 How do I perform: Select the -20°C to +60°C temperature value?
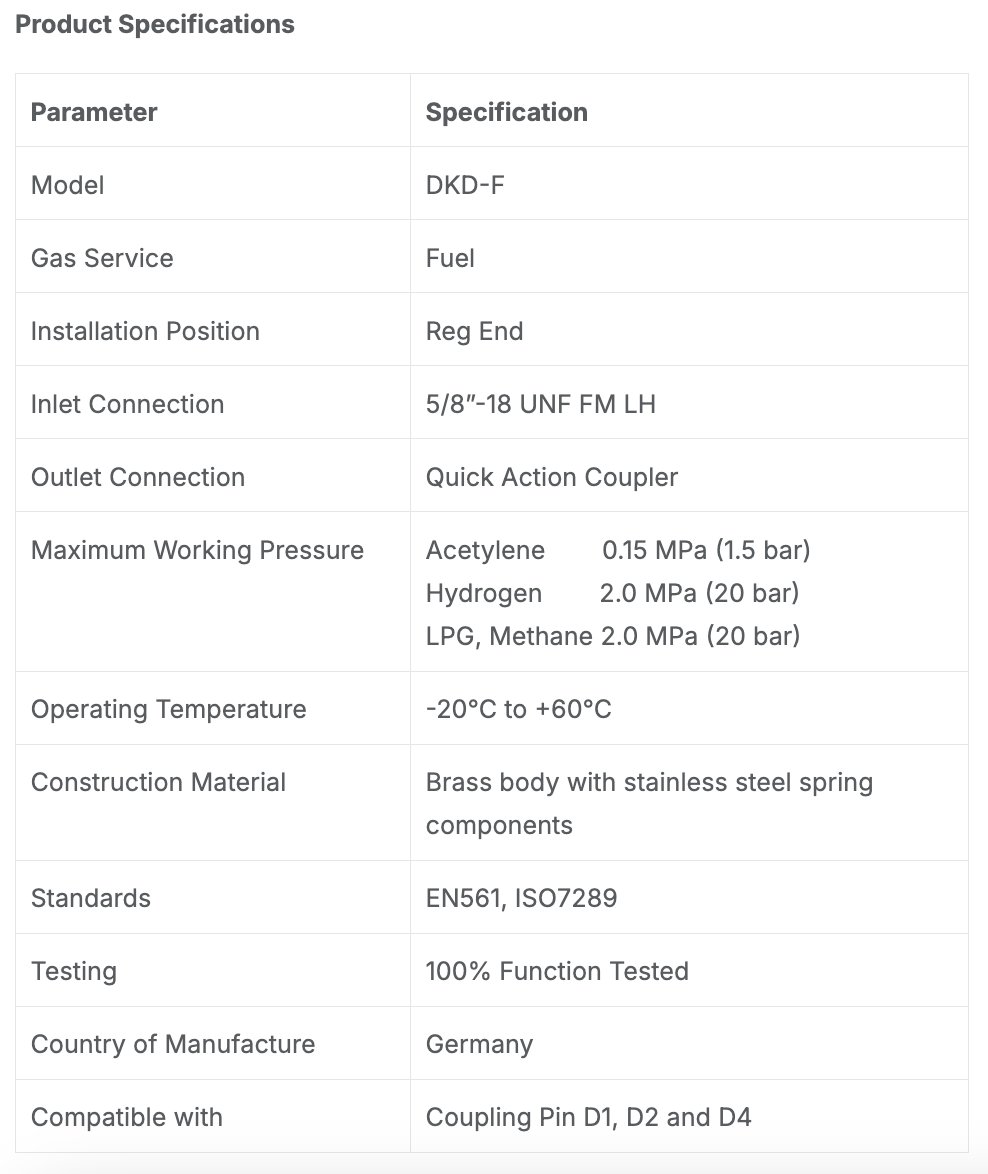(519, 708)
